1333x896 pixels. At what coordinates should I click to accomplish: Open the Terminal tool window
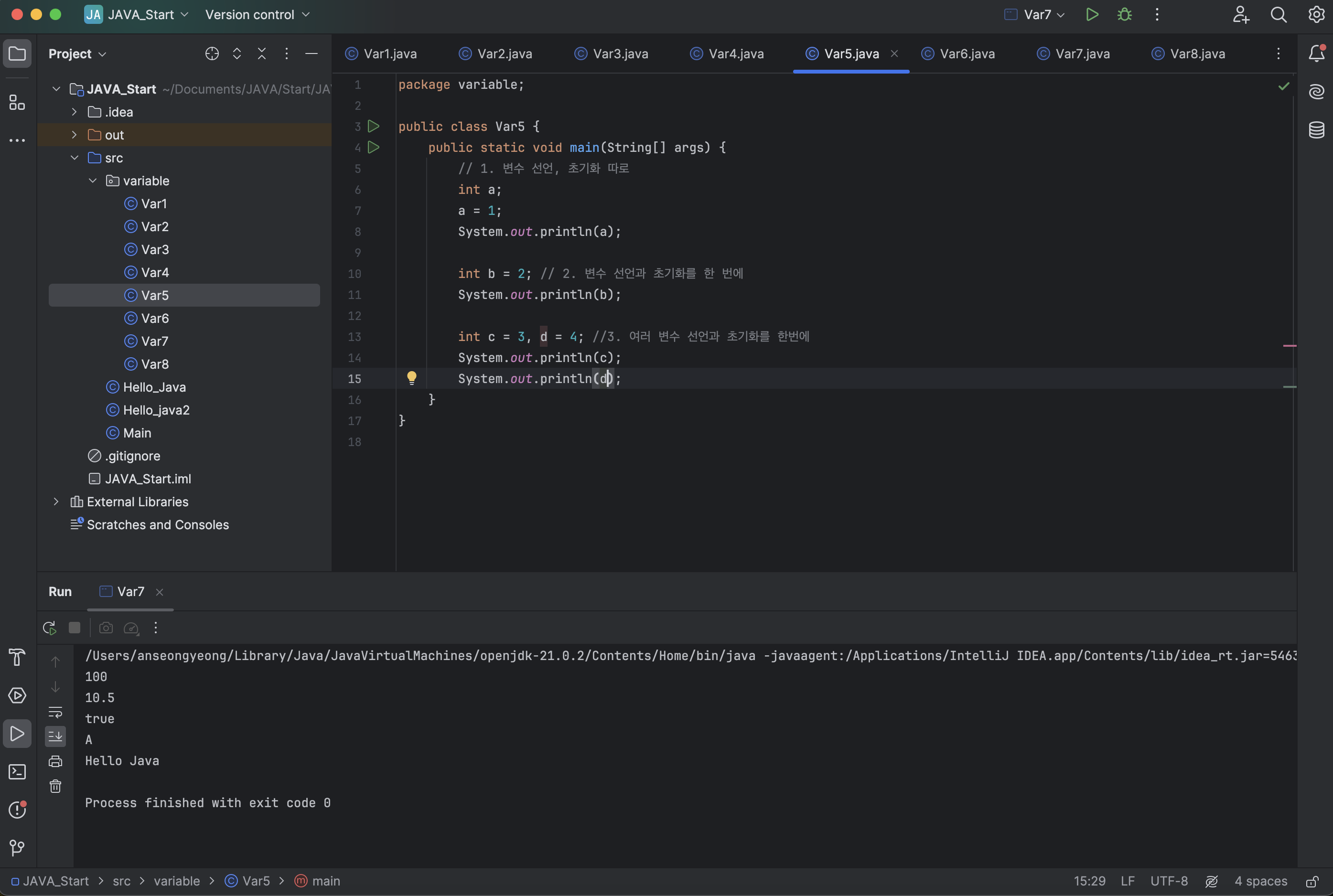click(x=17, y=772)
